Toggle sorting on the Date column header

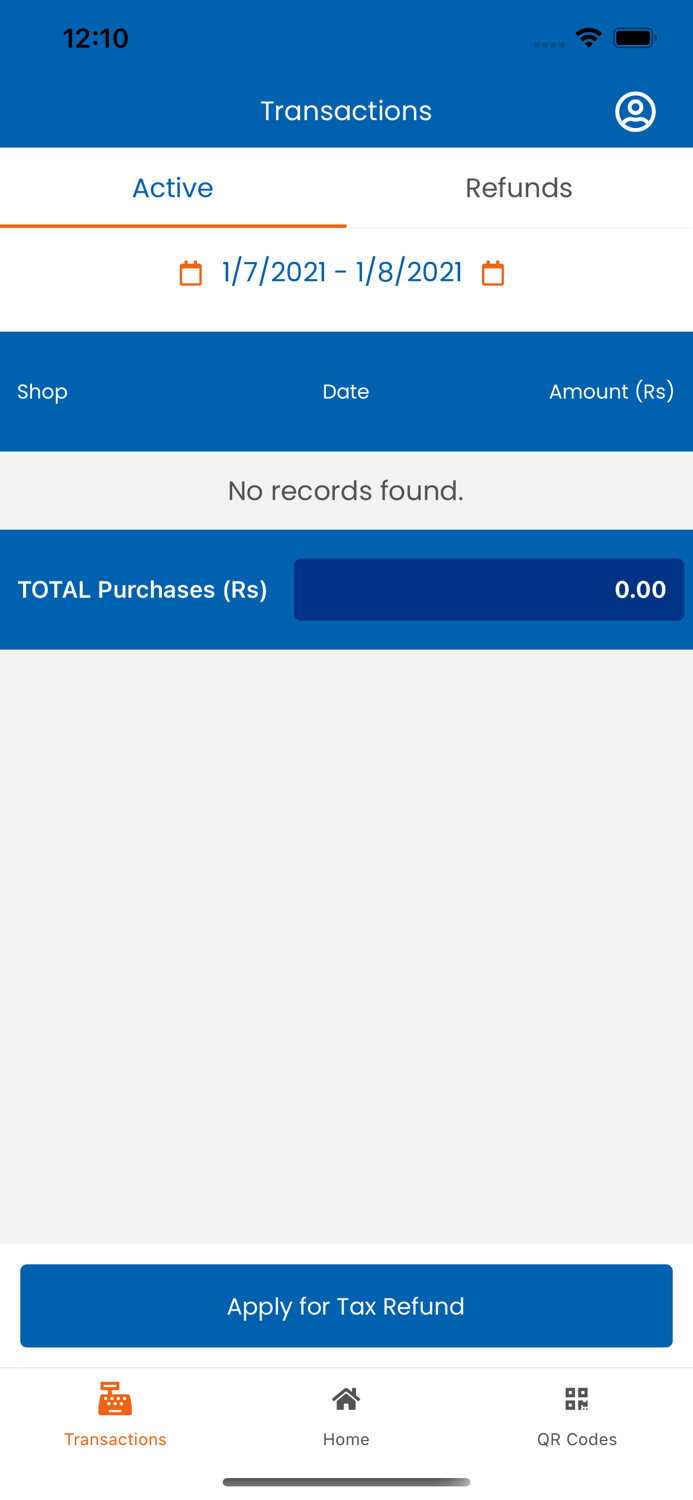(346, 391)
